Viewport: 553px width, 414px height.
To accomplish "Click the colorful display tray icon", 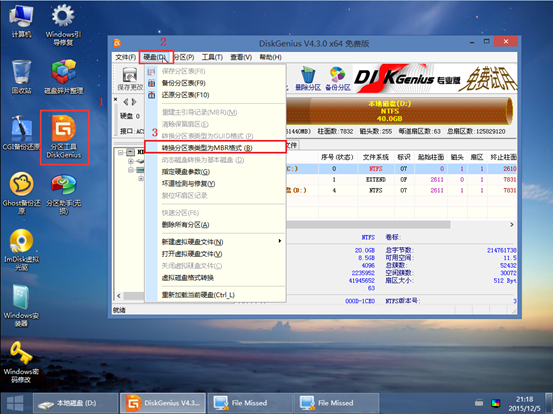I will (x=496, y=402).
